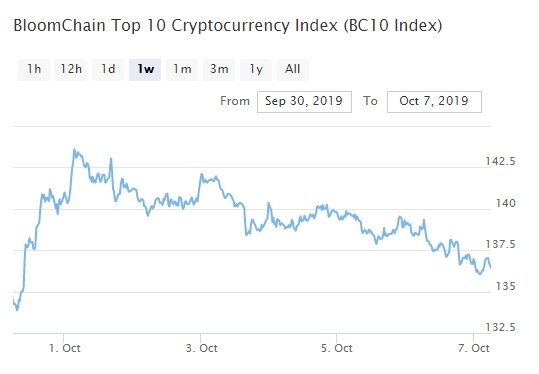The image size is (539, 374).
Task: Click the active 1w range button
Action: (x=145, y=69)
